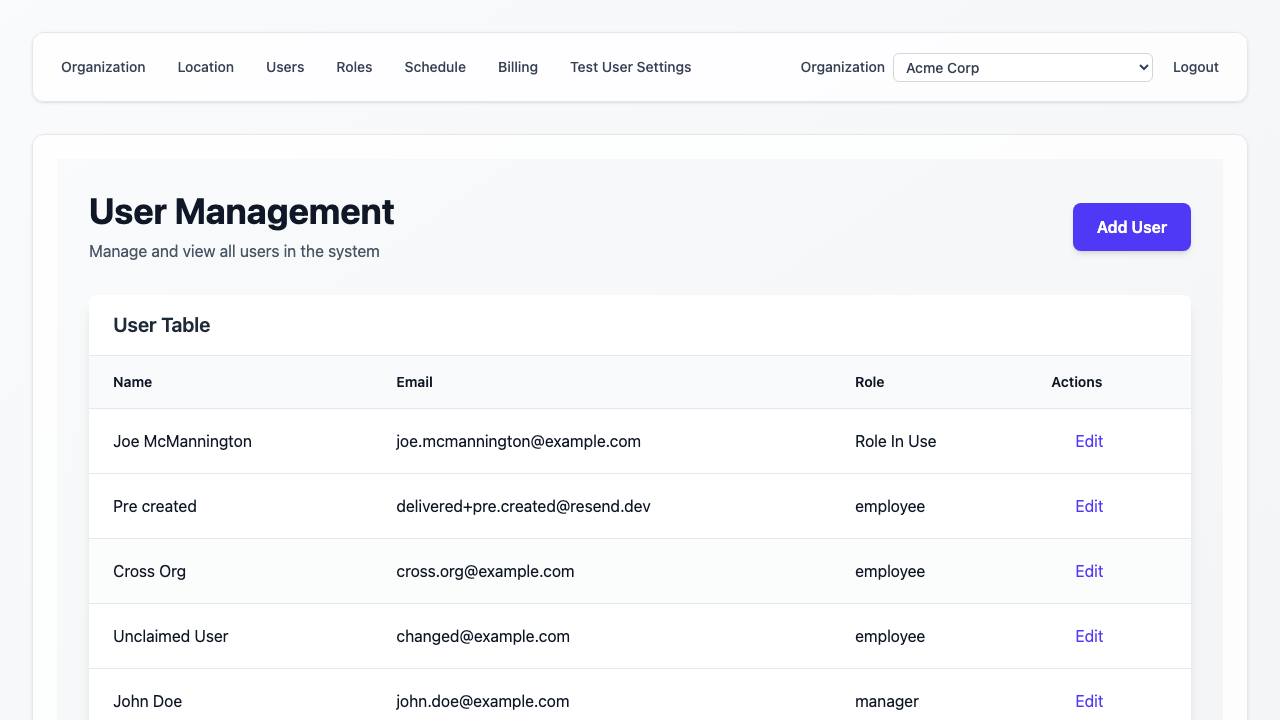Go to the Schedule section
The height and width of the screenshot is (720, 1280).
pyautogui.click(x=435, y=67)
